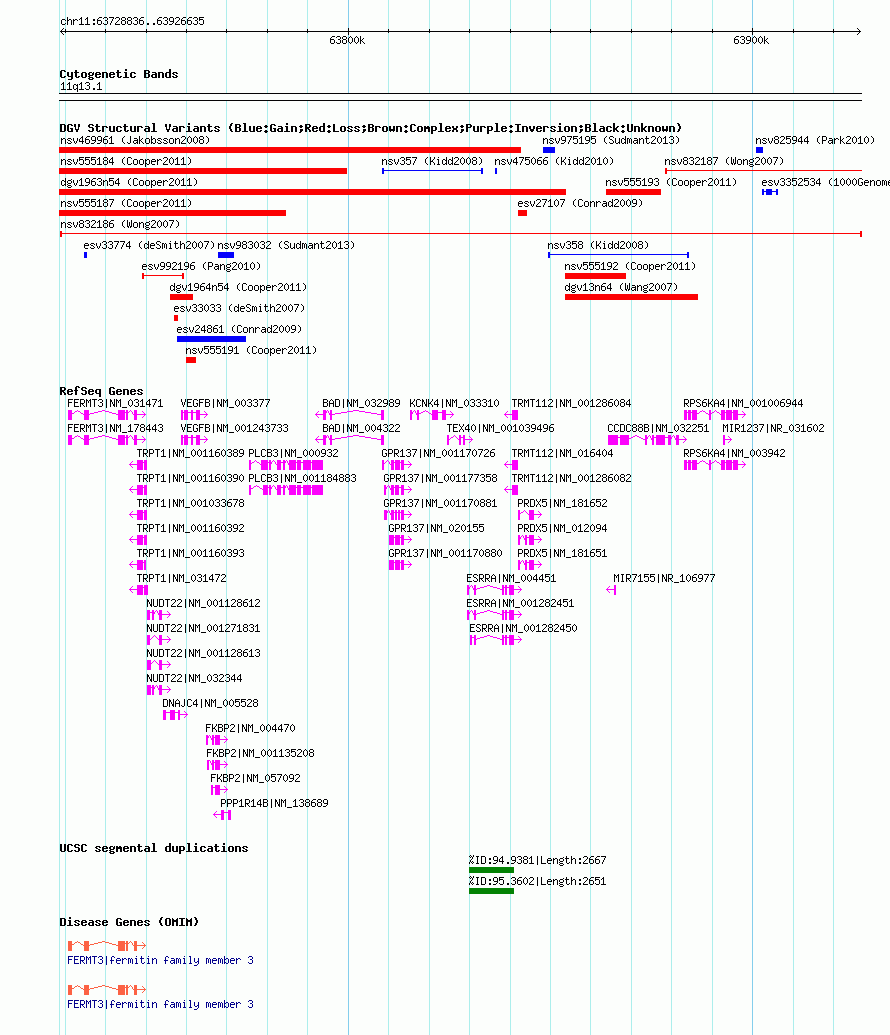Click the nsv832187 (Wong2007) variant label
Viewport: 890px width, 1035px height.
(724, 161)
